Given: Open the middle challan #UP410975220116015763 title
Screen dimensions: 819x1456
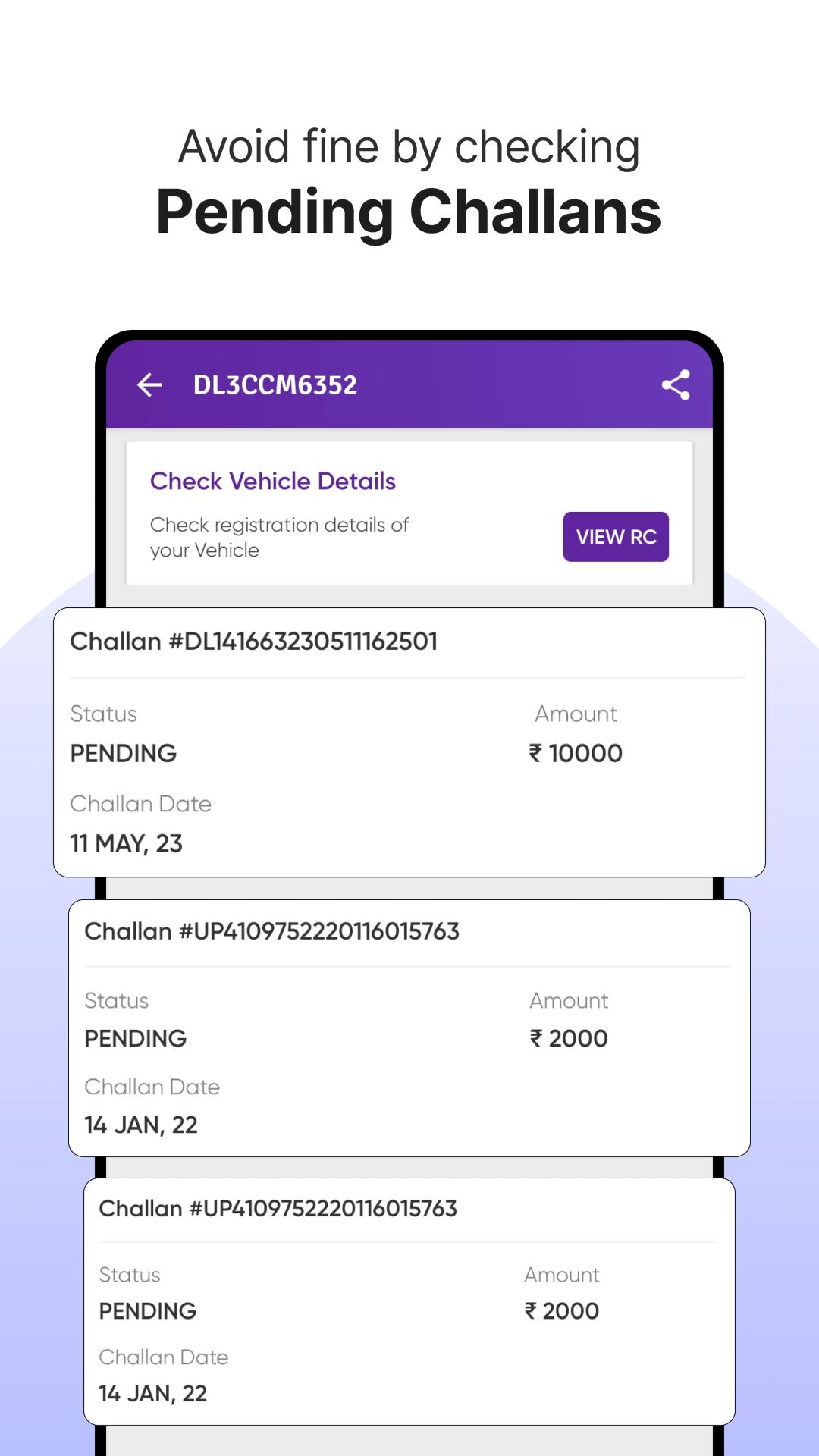Looking at the screenshot, I should click(272, 931).
